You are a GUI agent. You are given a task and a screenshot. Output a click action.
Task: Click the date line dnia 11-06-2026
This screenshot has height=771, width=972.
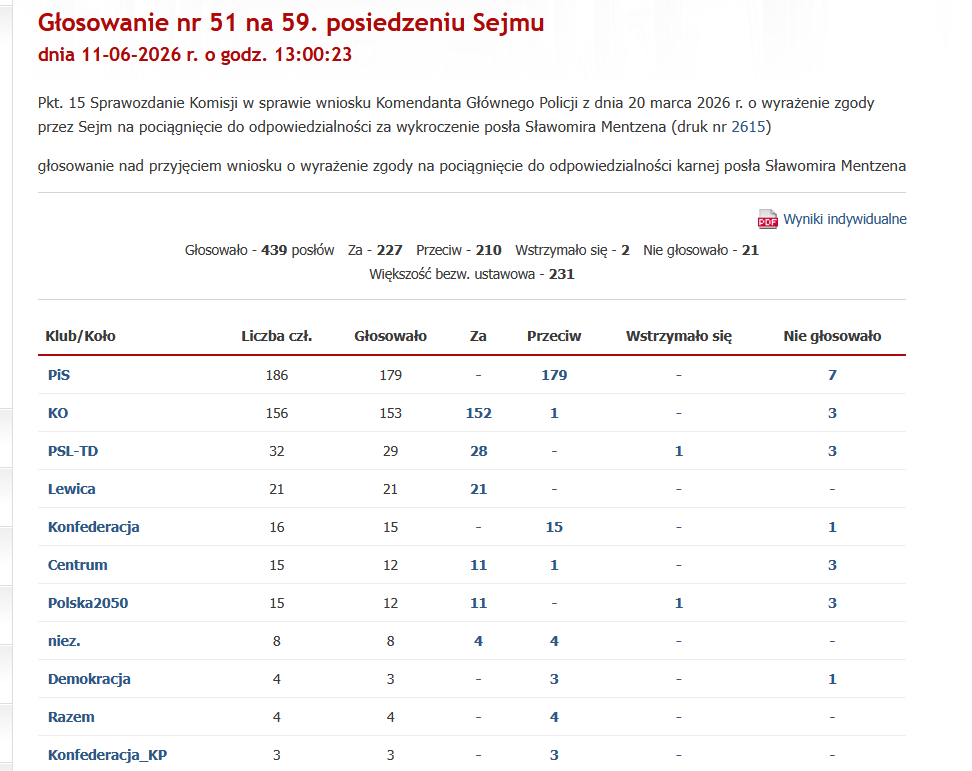point(195,55)
